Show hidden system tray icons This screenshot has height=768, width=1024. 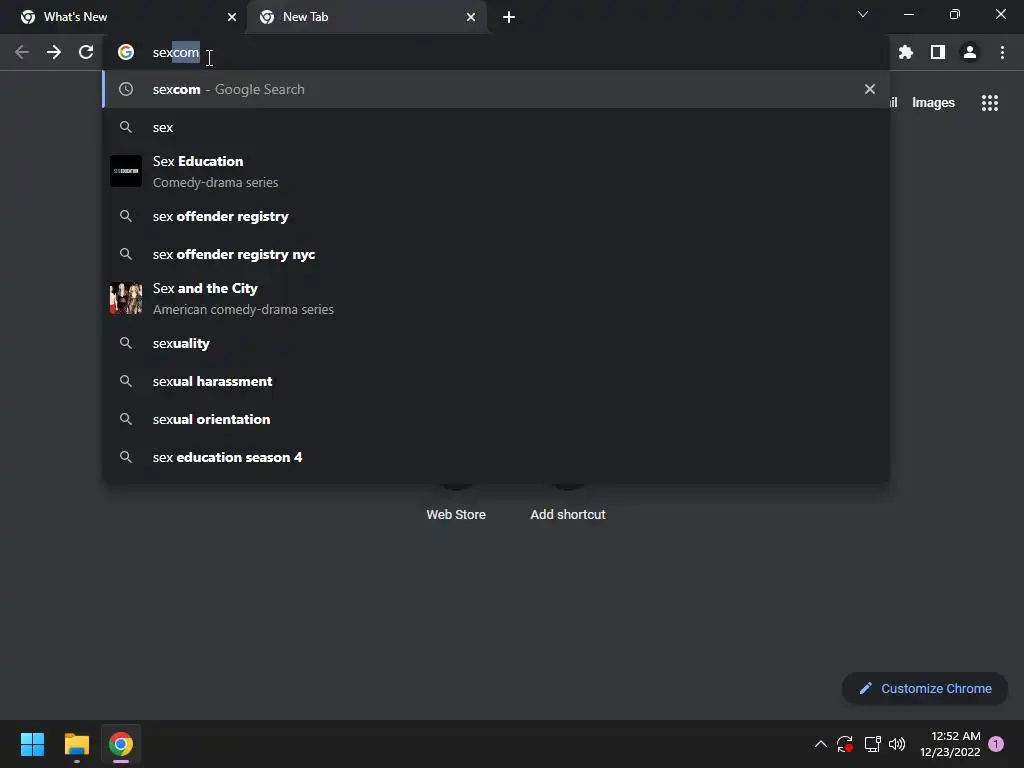click(x=821, y=744)
